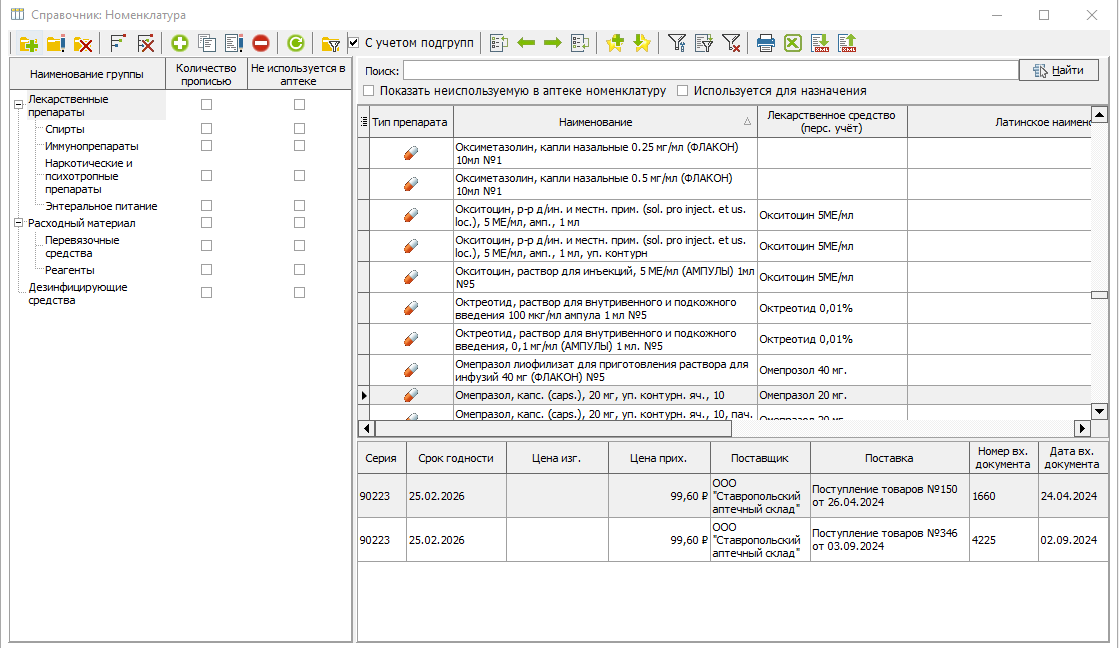Viewport: 1119px width, 648px height.
Task: Toggle 'С учетом подгрупп' checkbox
Action: 353,43
